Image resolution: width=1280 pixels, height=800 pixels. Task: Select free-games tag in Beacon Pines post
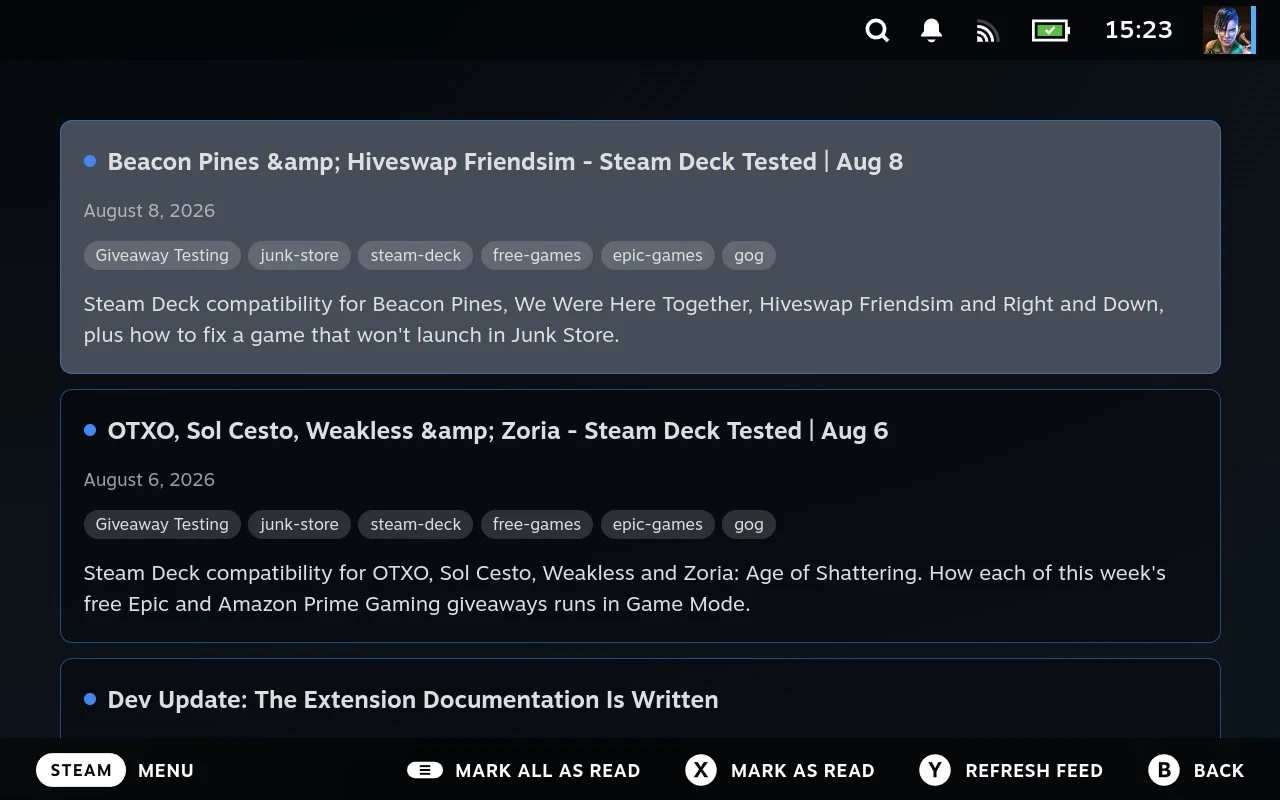(537, 255)
